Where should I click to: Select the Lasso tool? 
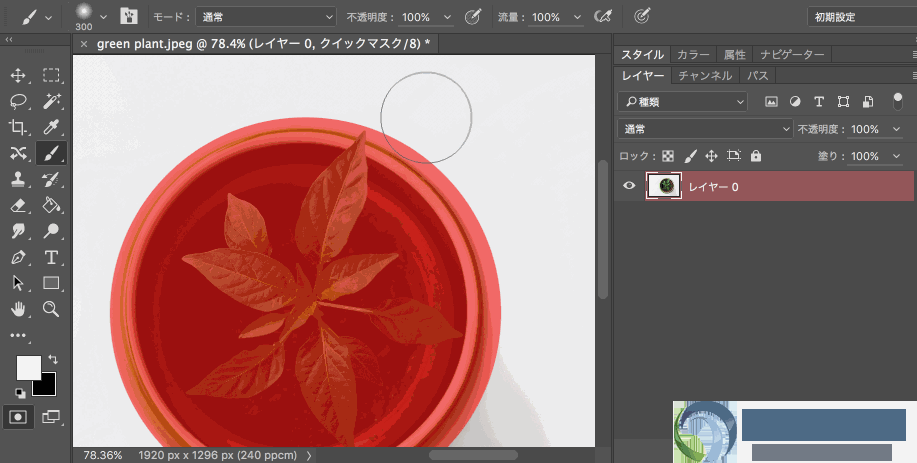click(x=18, y=101)
